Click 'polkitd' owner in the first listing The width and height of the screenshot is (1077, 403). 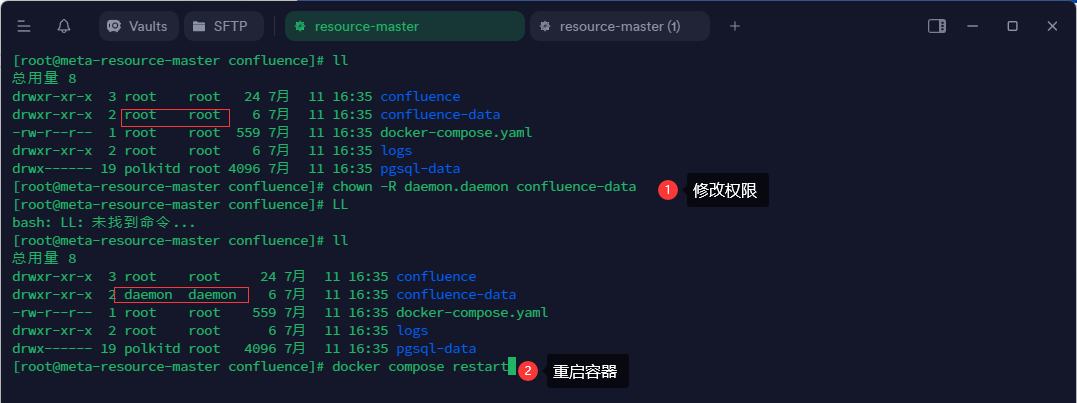pyautogui.click(x=152, y=169)
